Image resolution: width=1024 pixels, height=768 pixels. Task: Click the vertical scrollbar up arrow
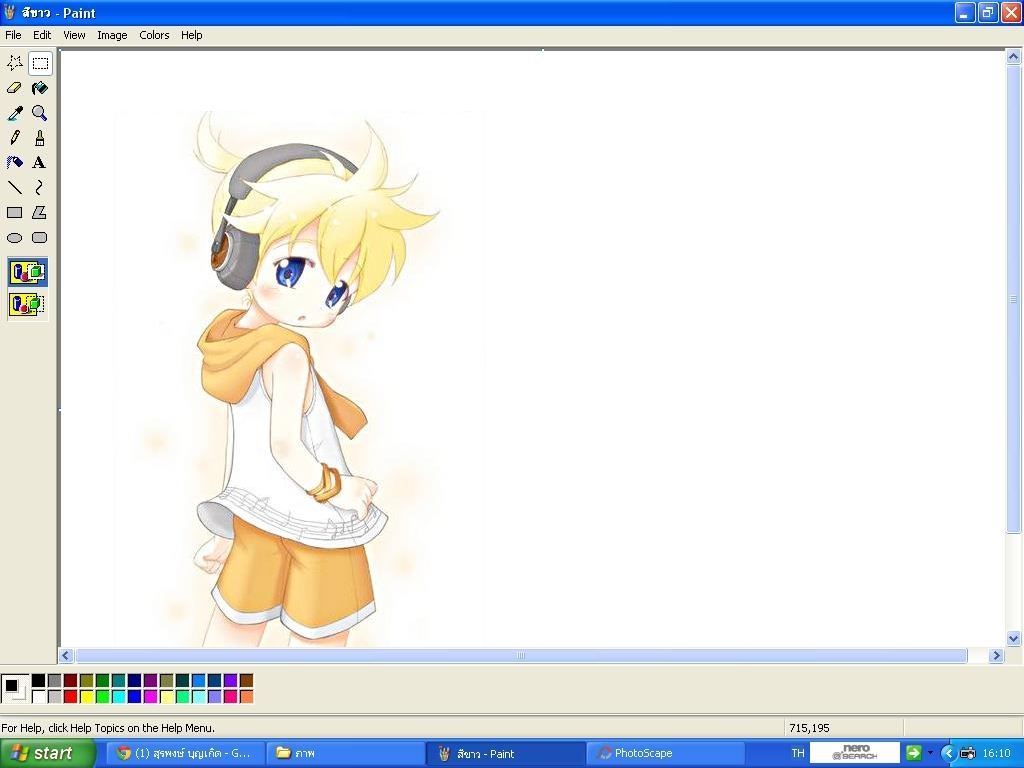tap(1014, 57)
